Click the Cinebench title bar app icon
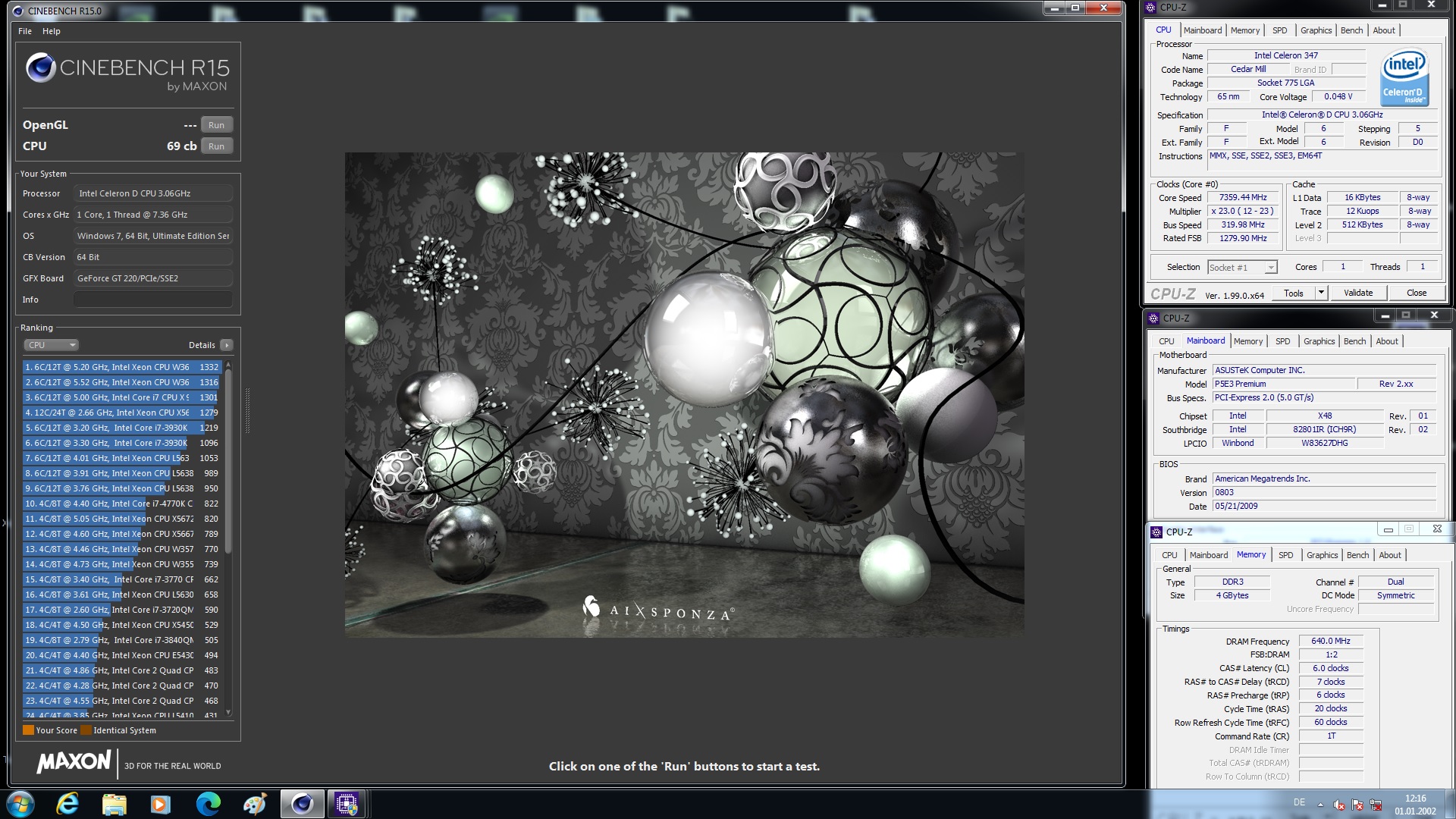Screen dimensions: 1456x819 tap(18, 11)
